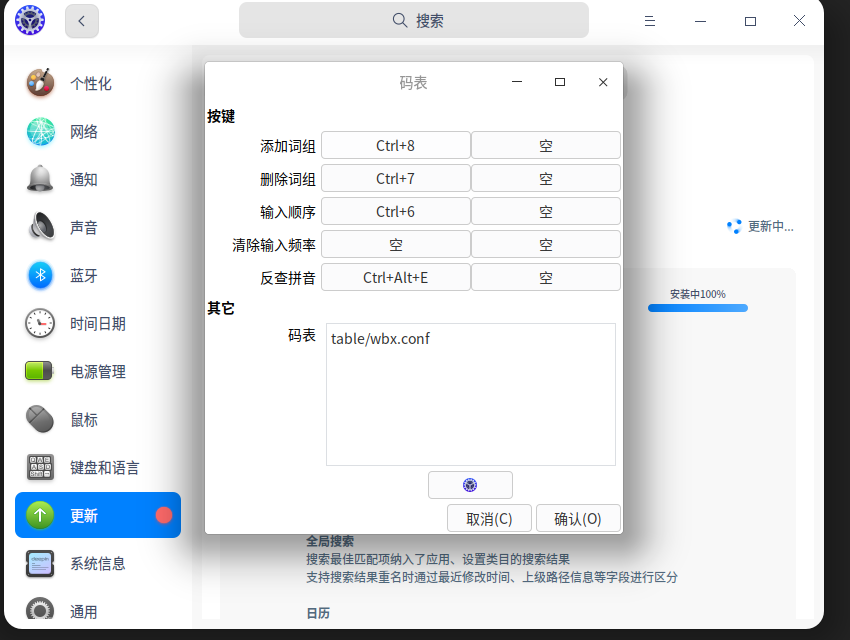Select the 声音 sound speaker icon

tap(39, 227)
